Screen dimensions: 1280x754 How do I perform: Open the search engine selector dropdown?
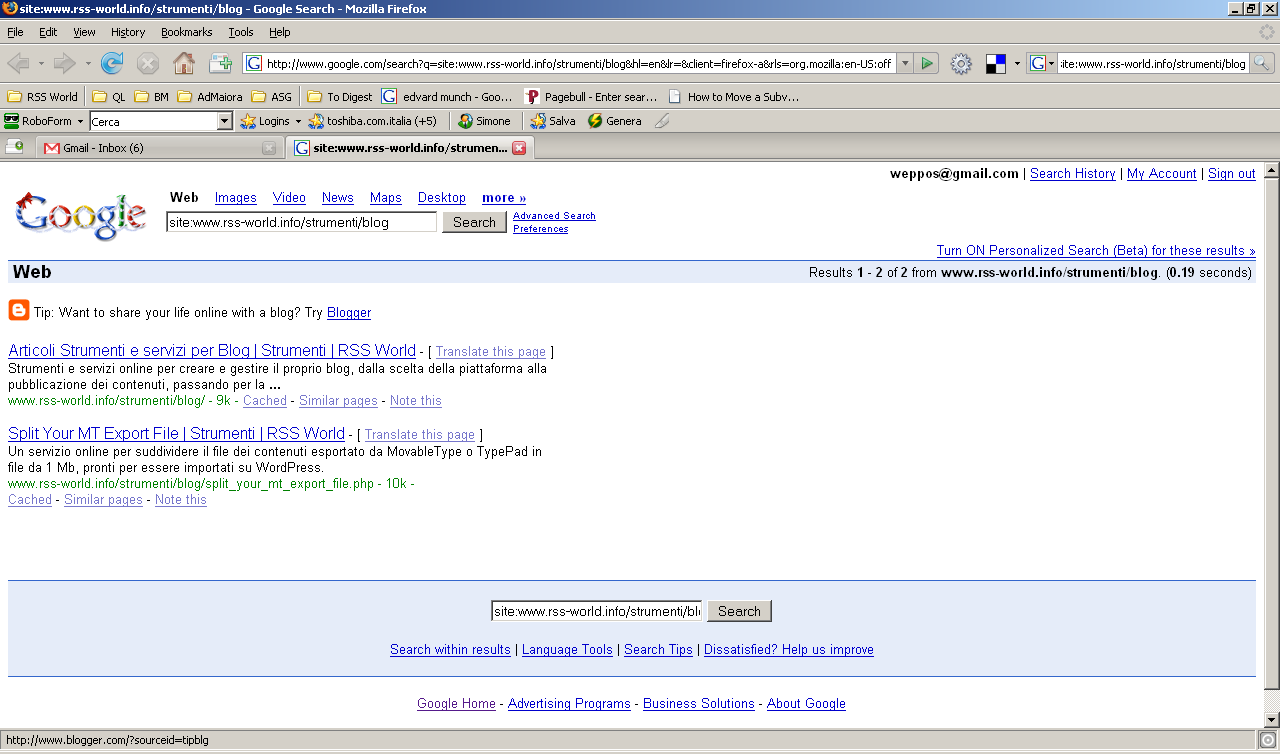(1042, 64)
